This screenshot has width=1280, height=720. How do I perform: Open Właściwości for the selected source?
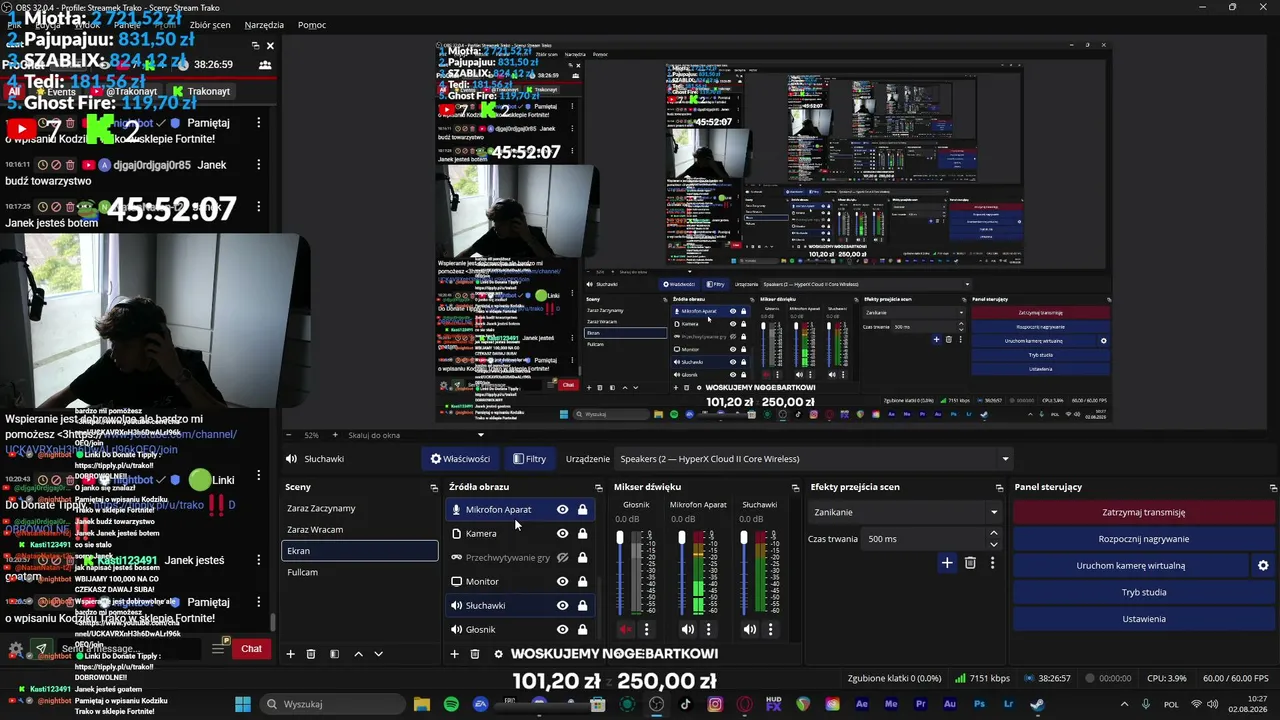(x=460, y=459)
